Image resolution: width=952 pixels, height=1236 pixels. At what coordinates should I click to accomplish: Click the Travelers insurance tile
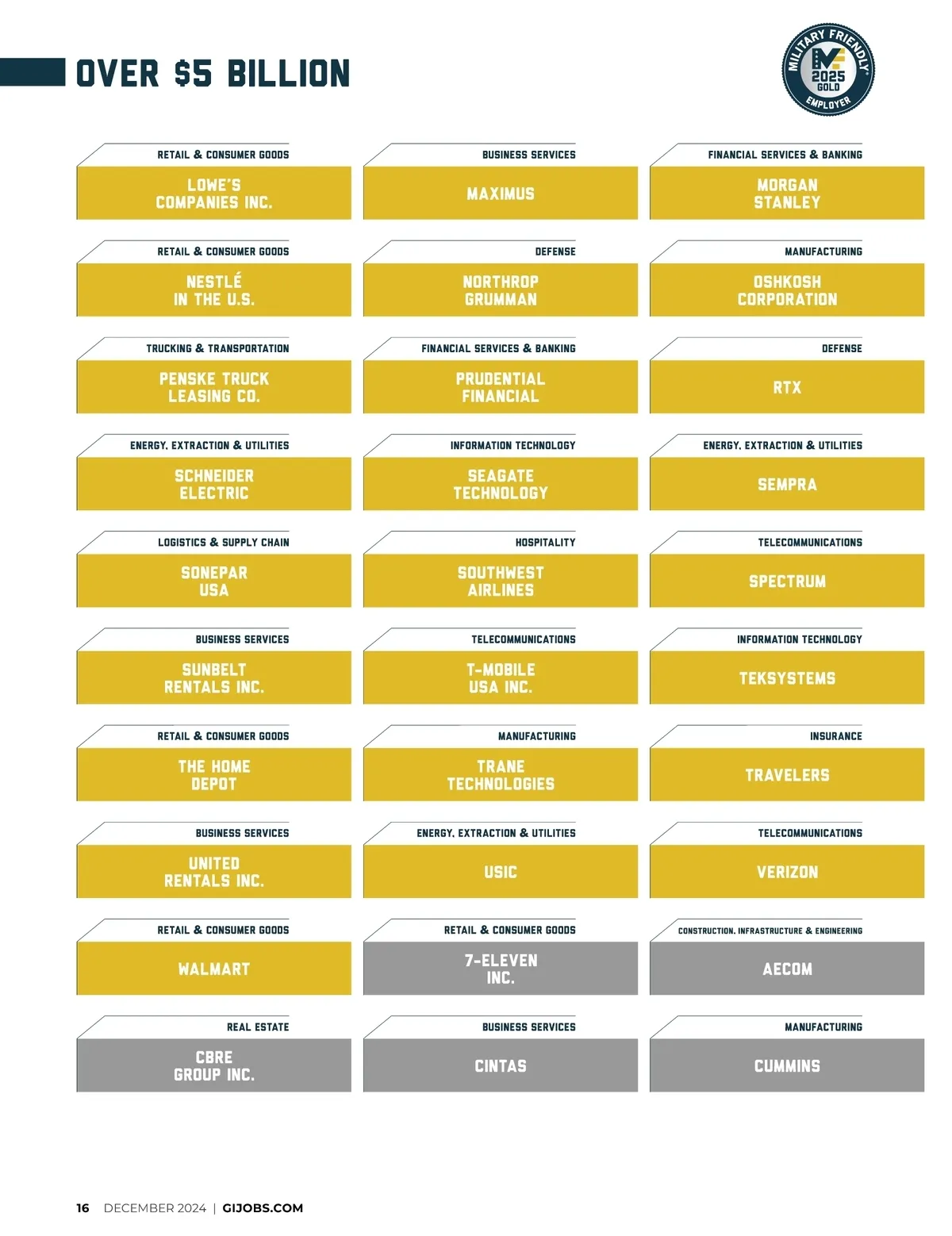(x=787, y=775)
